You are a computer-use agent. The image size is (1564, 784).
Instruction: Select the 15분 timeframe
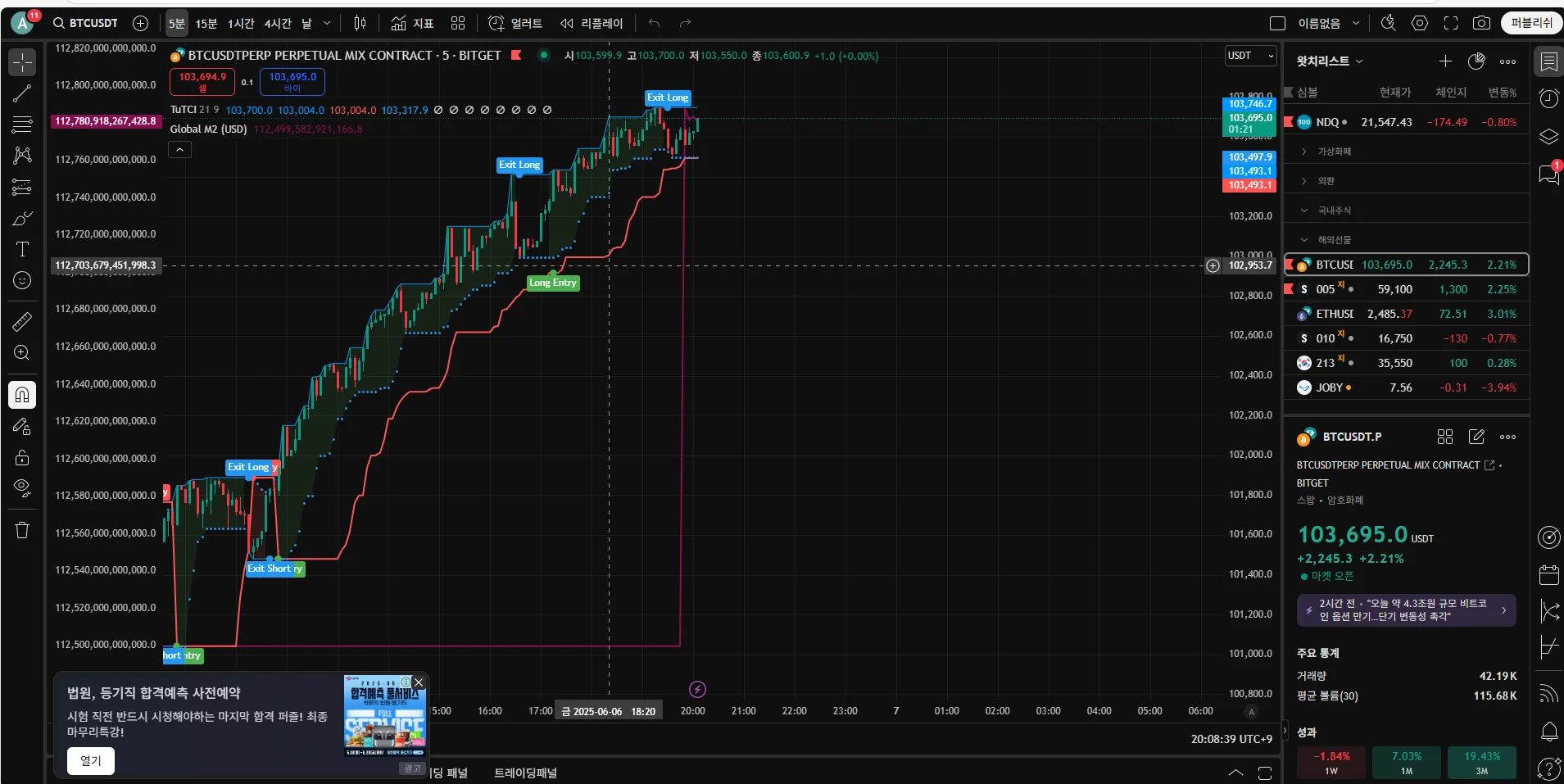pyautogui.click(x=206, y=23)
